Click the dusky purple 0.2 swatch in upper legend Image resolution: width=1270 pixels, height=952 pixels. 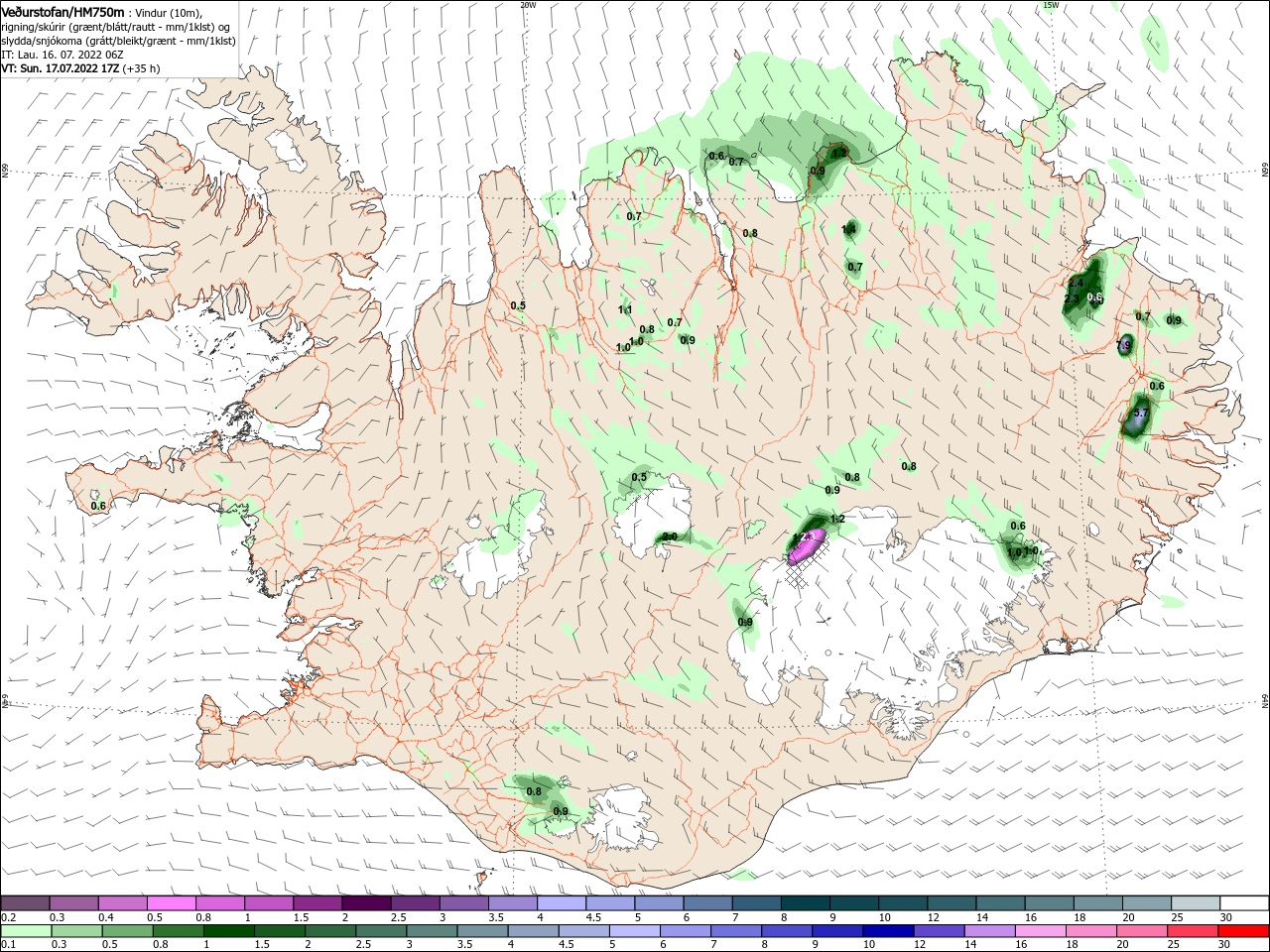click(x=25, y=903)
